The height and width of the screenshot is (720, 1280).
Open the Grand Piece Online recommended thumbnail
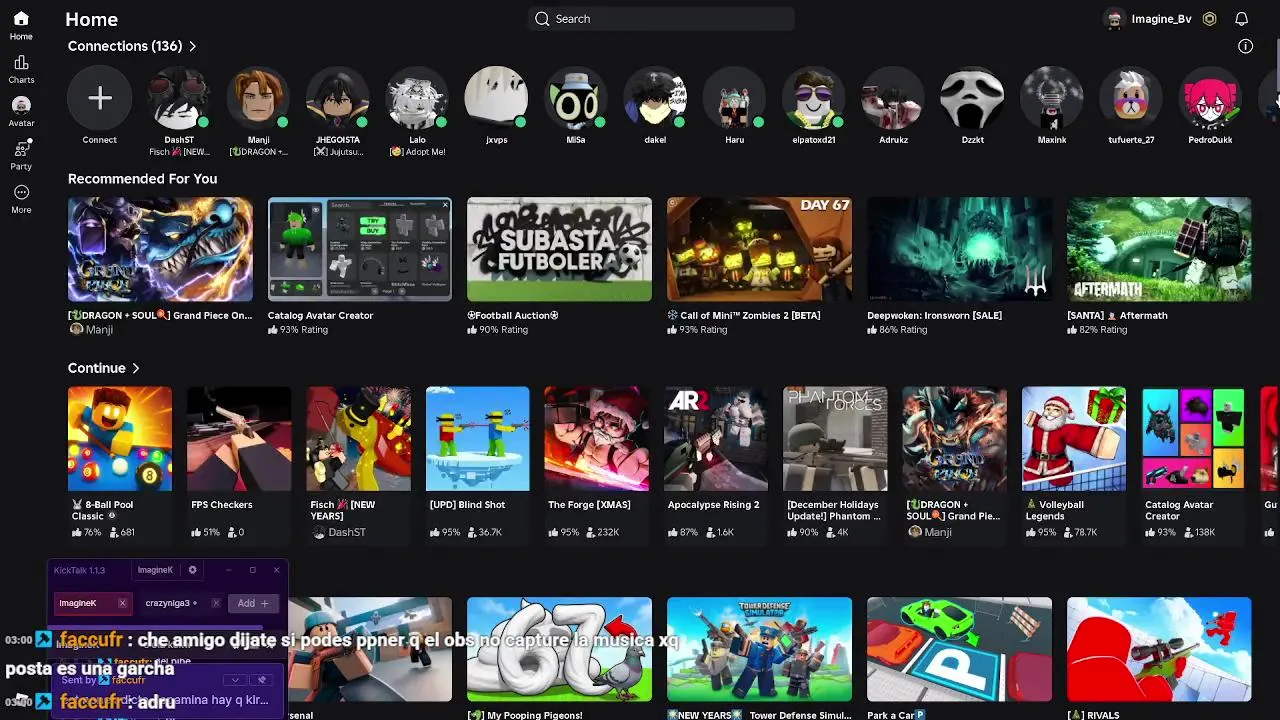coord(160,249)
